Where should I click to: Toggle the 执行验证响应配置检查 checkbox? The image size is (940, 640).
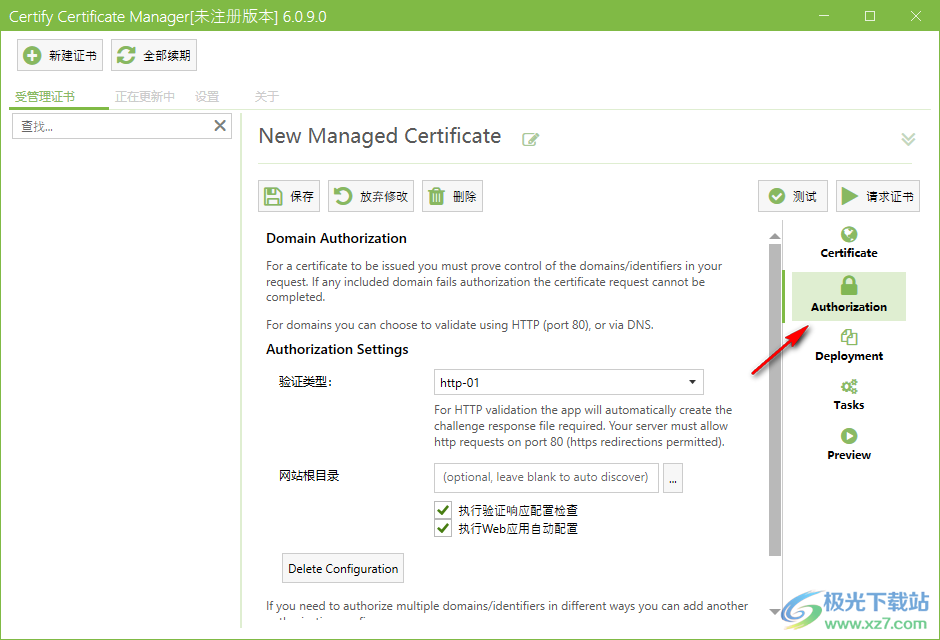(x=443, y=510)
